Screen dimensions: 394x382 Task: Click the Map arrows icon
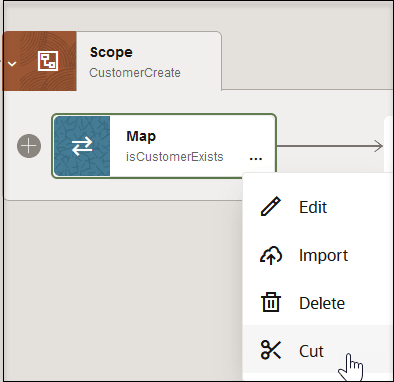pyautogui.click(x=82, y=146)
